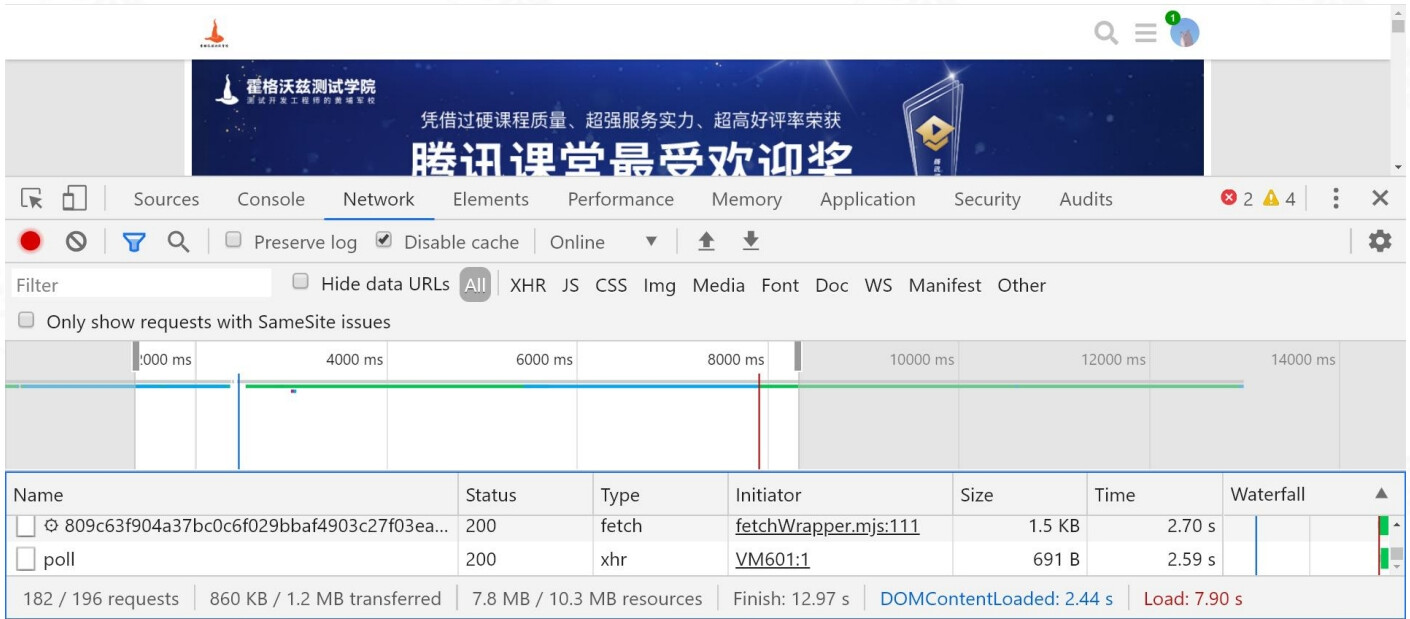
Task: Open the webpage hamburger menu
Action: pos(1146,33)
